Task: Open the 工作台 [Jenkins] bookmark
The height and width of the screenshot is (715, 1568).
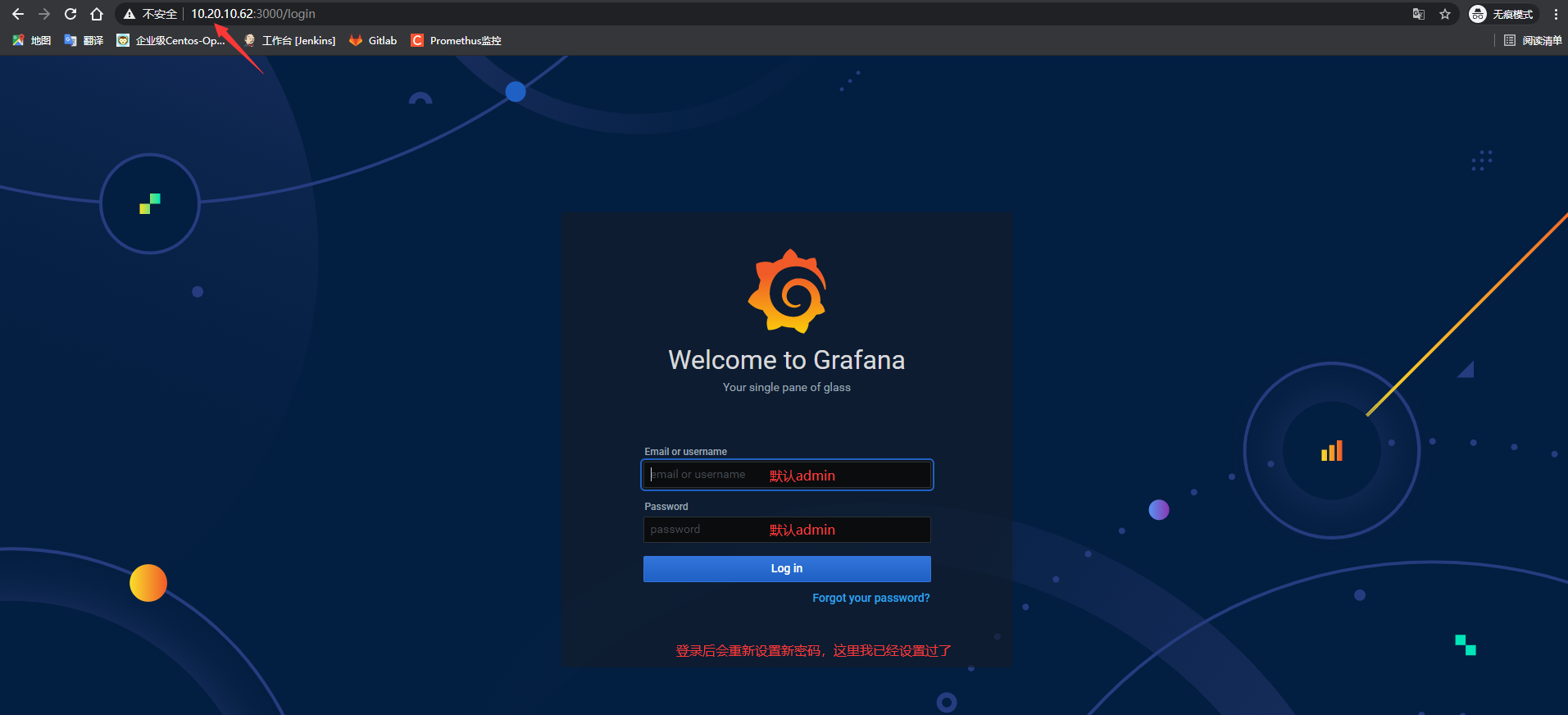Action: tap(289, 40)
